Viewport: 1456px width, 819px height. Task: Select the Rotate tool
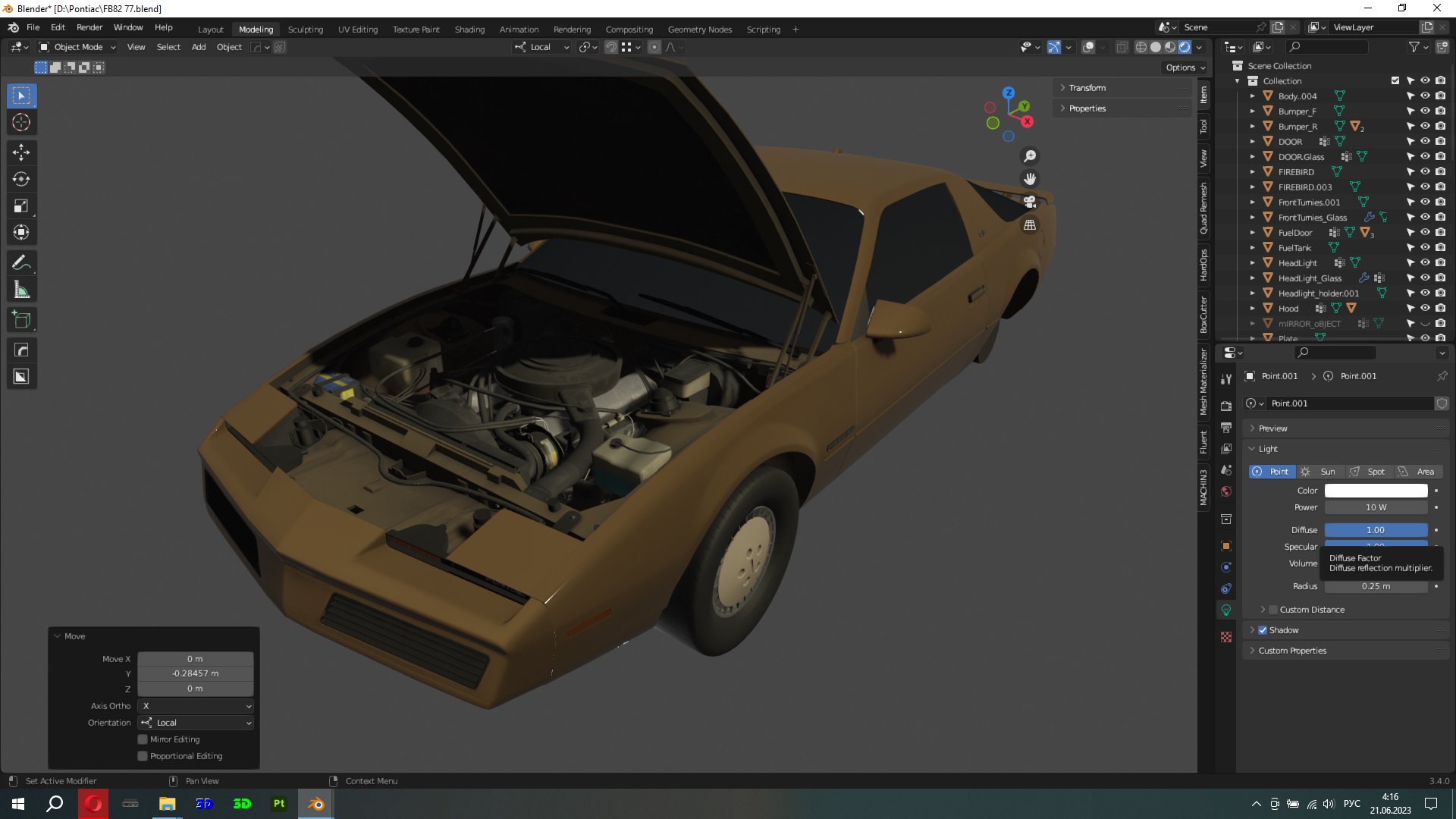pos(21,179)
